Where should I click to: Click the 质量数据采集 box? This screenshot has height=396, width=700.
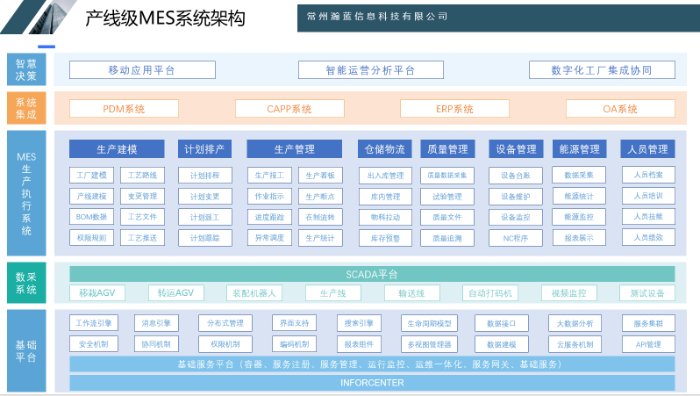pyautogui.click(x=447, y=175)
